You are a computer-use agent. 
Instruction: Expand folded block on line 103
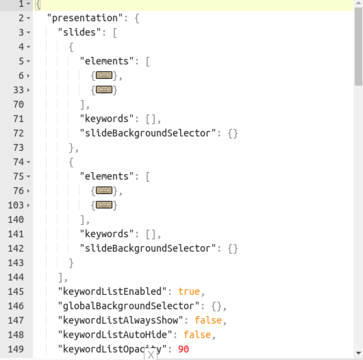click(x=104, y=205)
